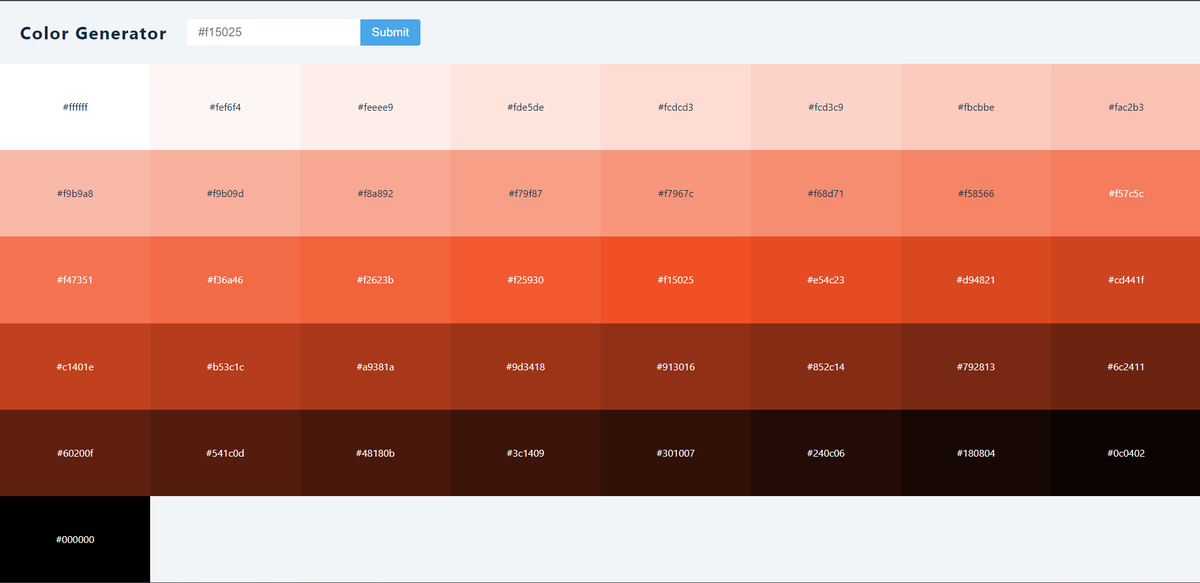This screenshot has height=583, width=1200.
Task: Select the #3c1409 color swatch
Action: click(x=525, y=453)
